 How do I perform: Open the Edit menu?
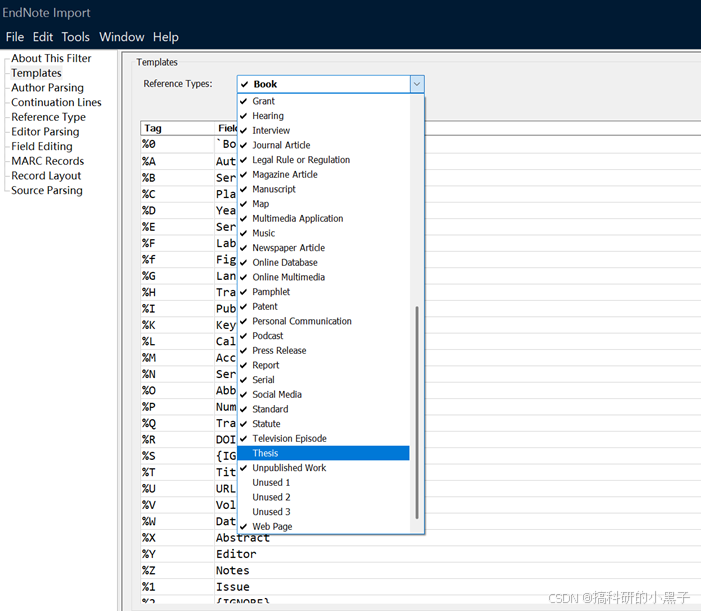click(x=42, y=37)
